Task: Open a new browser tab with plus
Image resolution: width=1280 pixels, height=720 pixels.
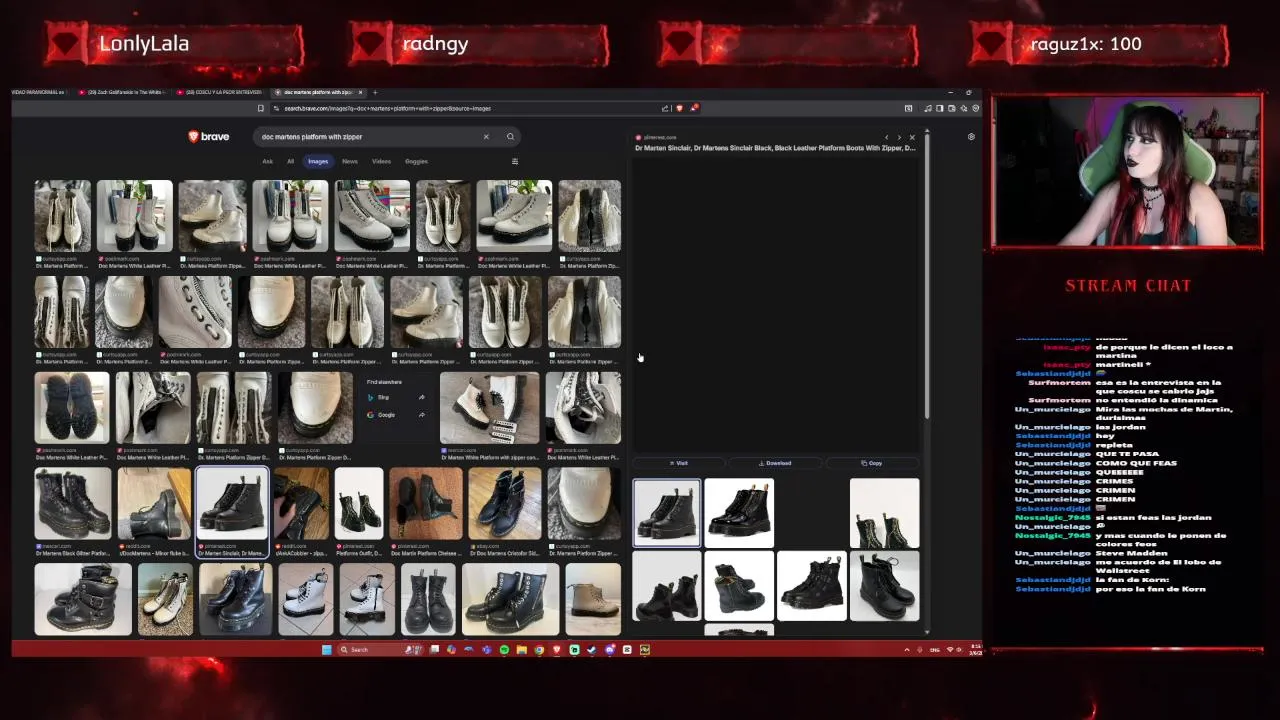Action: click(375, 92)
